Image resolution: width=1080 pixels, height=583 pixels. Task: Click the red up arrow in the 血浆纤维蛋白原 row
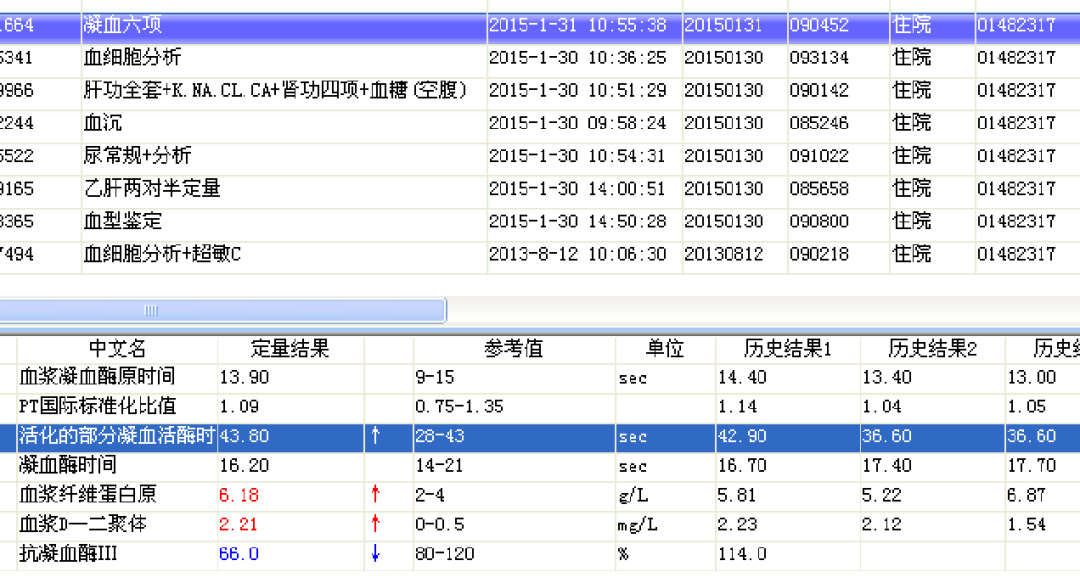click(x=376, y=495)
